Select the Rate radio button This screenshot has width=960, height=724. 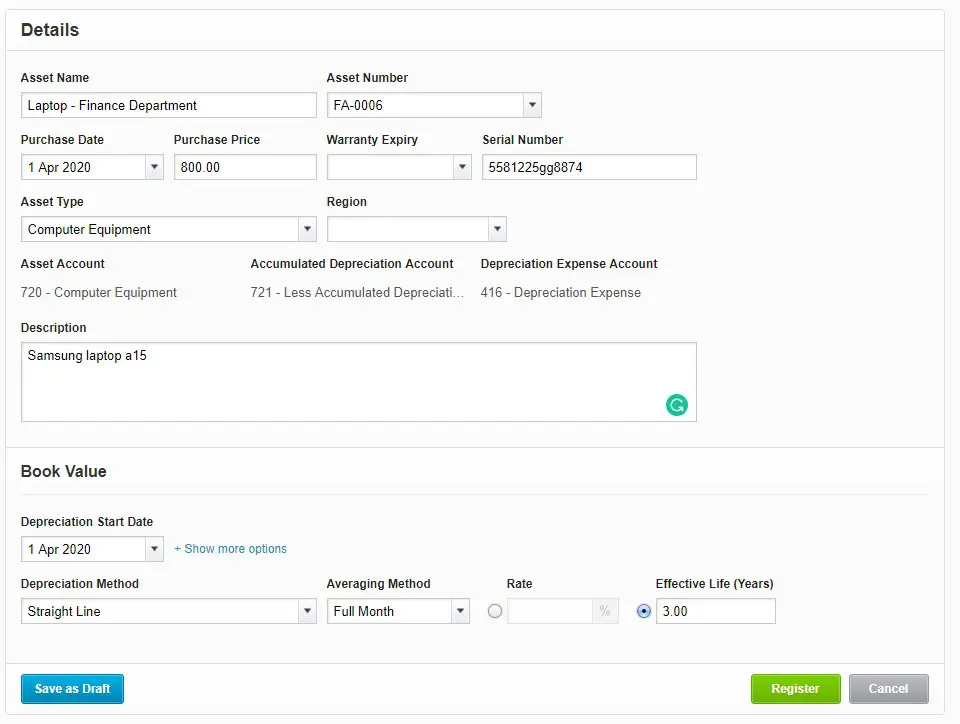pos(495,611)
